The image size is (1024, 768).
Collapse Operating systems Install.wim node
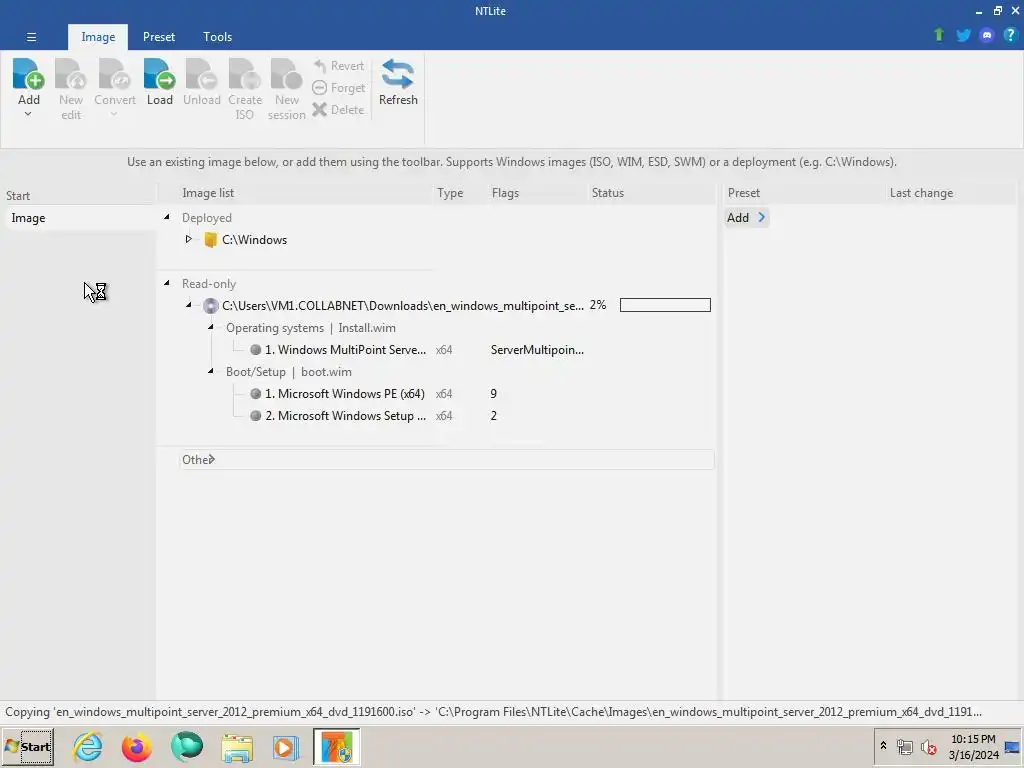tap(210, 327)
